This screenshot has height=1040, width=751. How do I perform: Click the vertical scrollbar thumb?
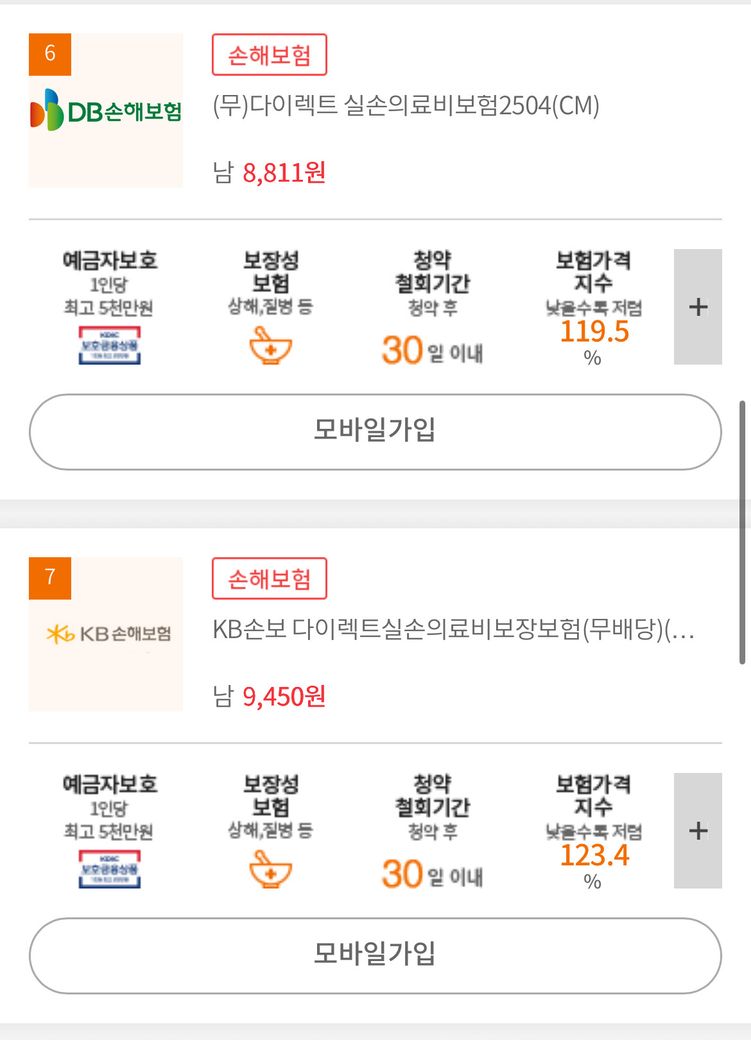pos(742,532)
